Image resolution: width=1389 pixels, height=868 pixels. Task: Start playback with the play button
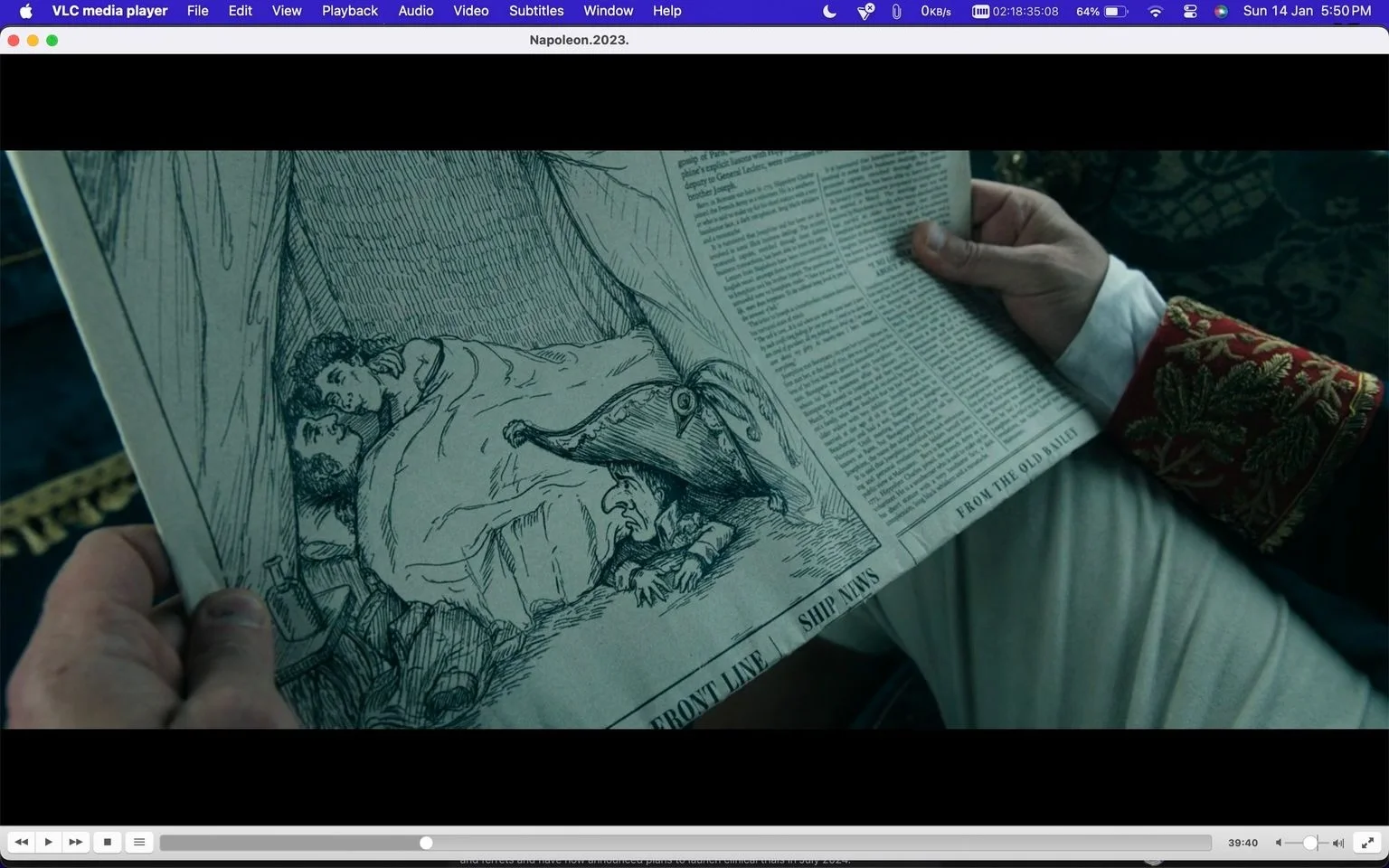[x=49, y=842]
